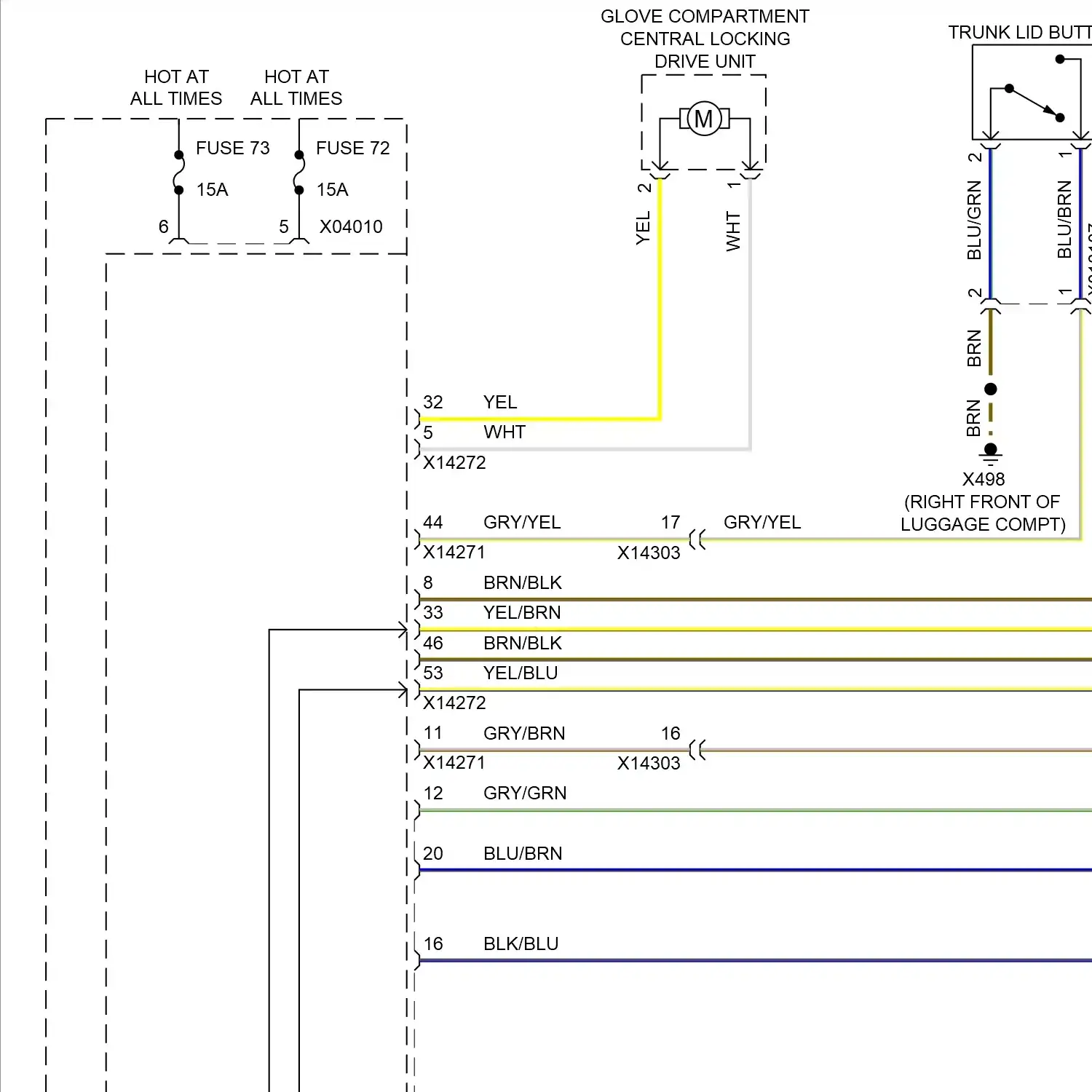
Task: Click the GRY/GRN label of pin 12
Action: pos(525,793)
